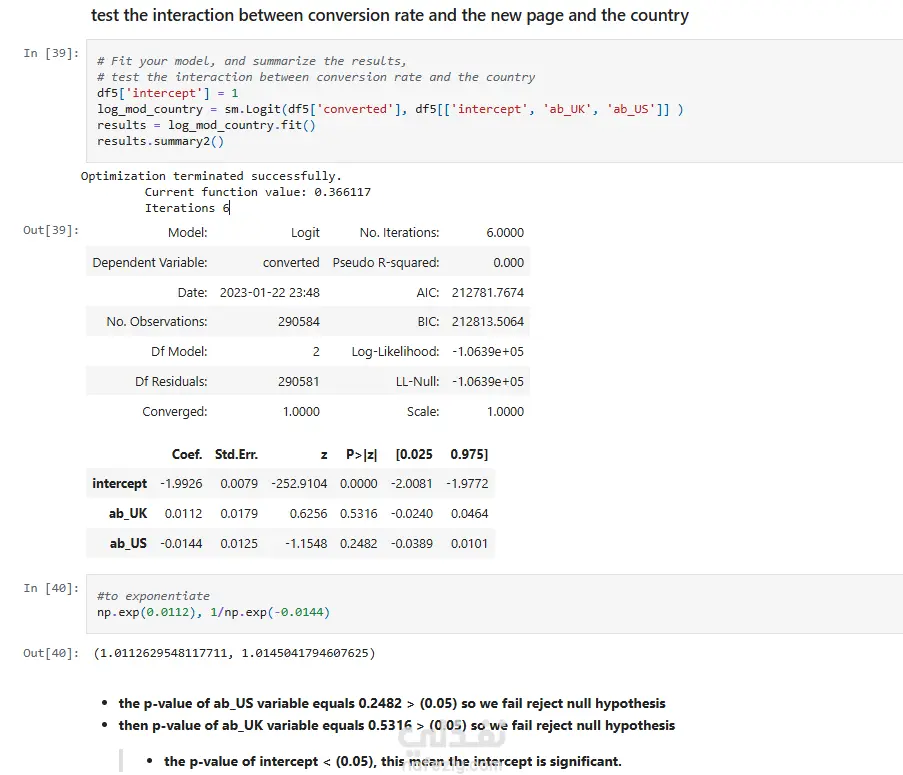The width and height of the screenshot is (903, 775).
Task: Click the markdown heading about interaction test
Action: pyautogui.click(x=390, y=15)
